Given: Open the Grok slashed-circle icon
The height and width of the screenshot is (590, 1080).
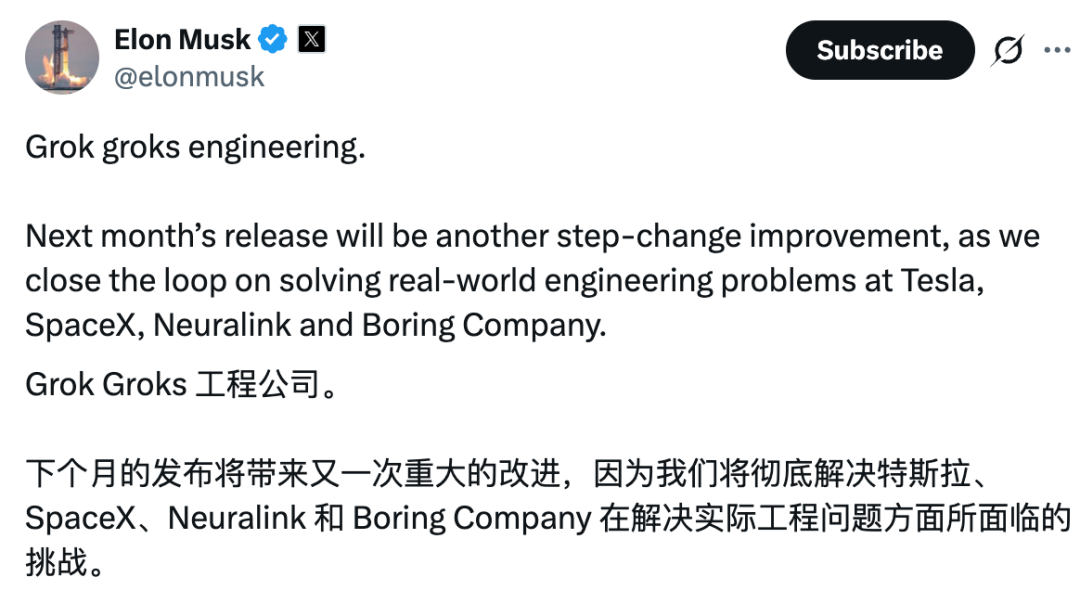Looking at the screenshot, I should pos(1008,50).
